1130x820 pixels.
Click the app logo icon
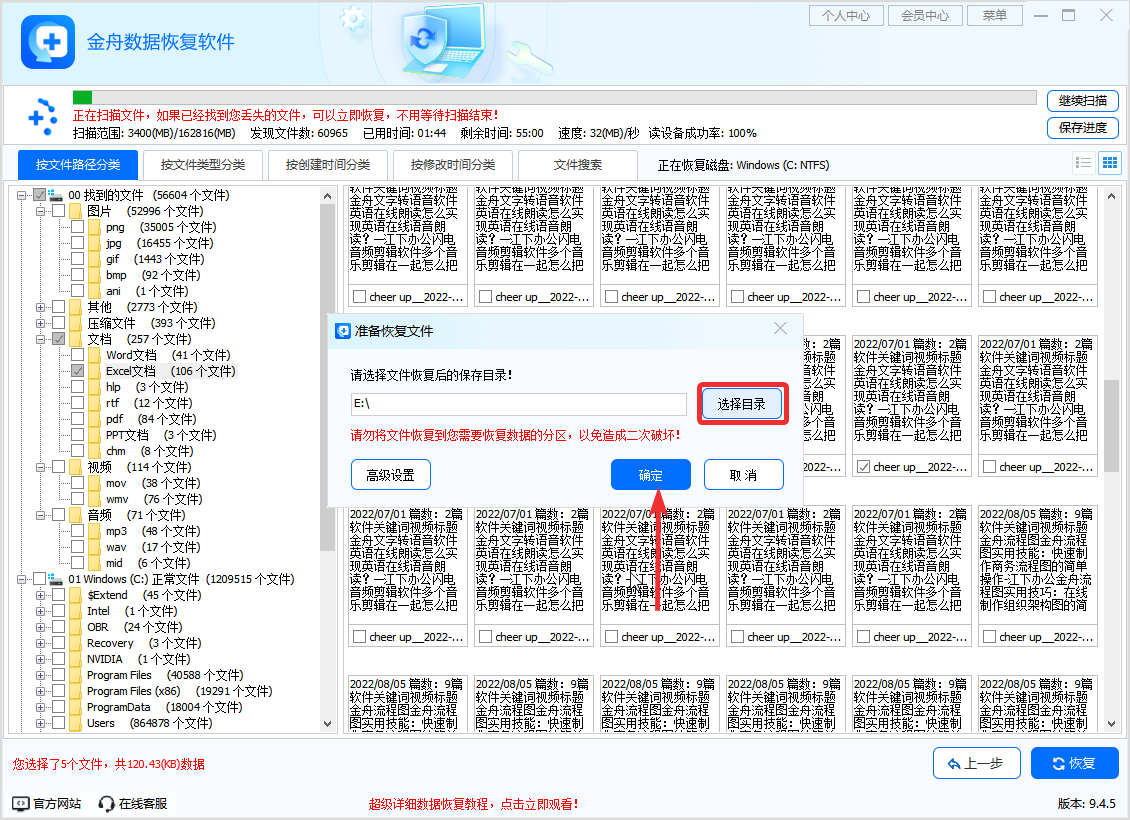pyautogui.click(x=48, y=42)
